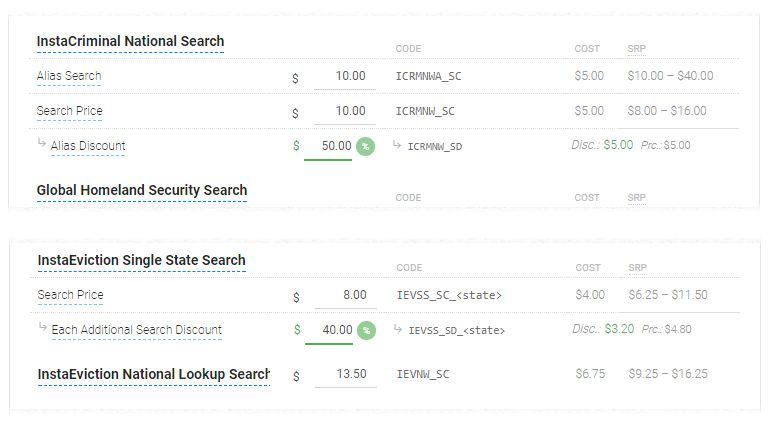Toggle percent icon beside Each Additional Search Discount
The height and width of the screenshot is (422, 768).
[x=366, y=330]
